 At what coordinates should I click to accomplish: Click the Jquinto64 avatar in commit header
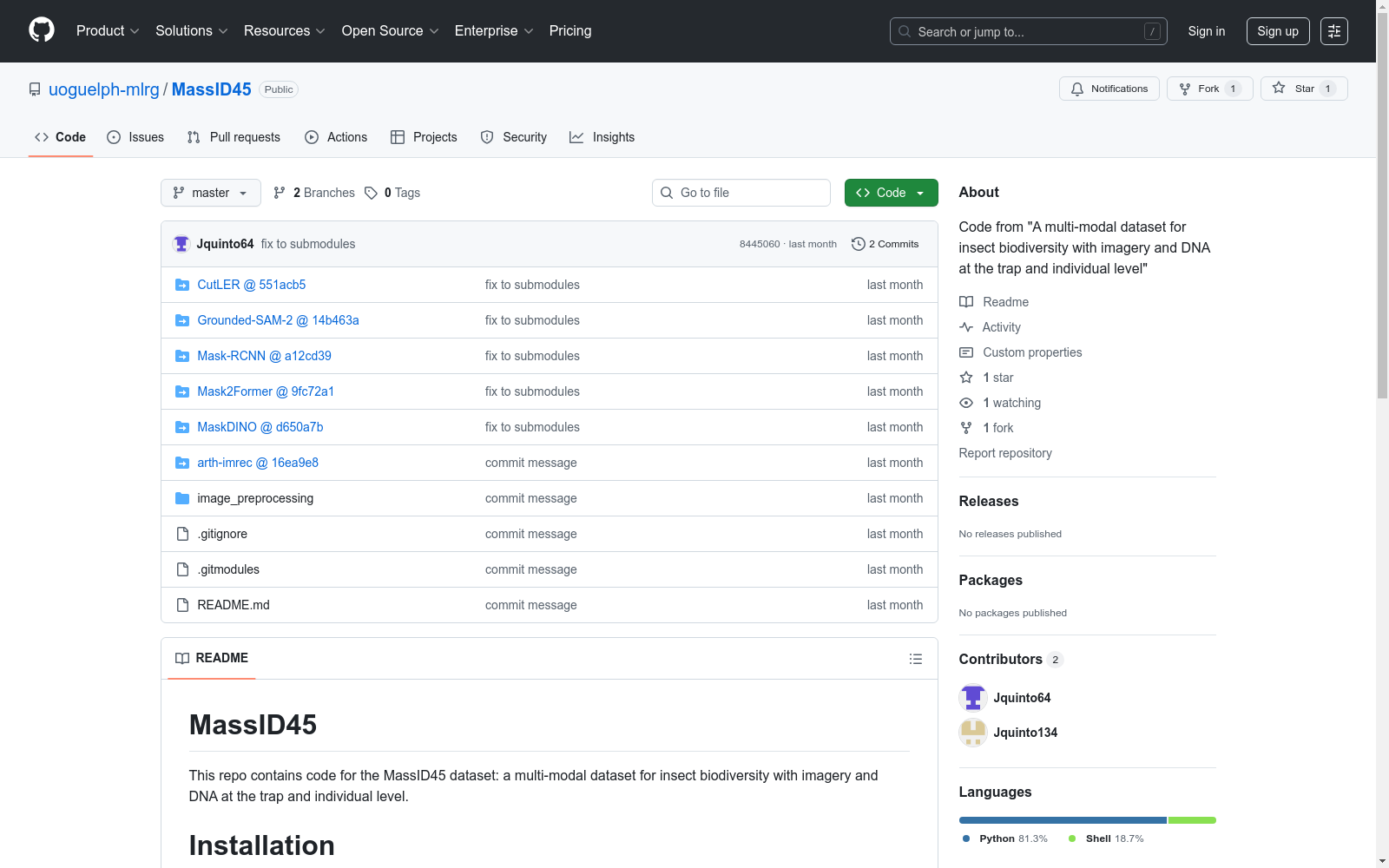pos(181,244)
